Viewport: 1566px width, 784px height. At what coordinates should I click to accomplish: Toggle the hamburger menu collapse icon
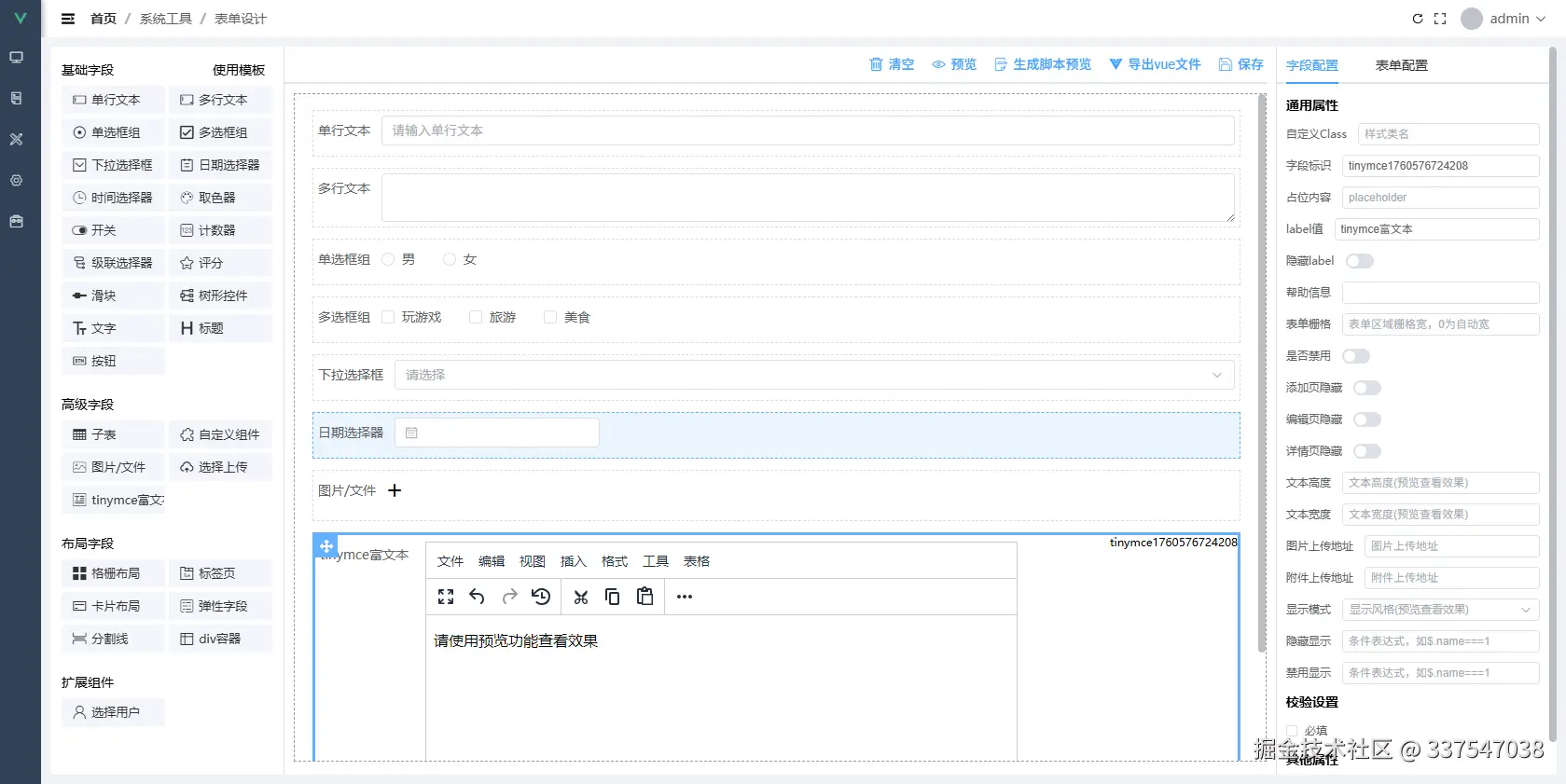pos(68,19)
